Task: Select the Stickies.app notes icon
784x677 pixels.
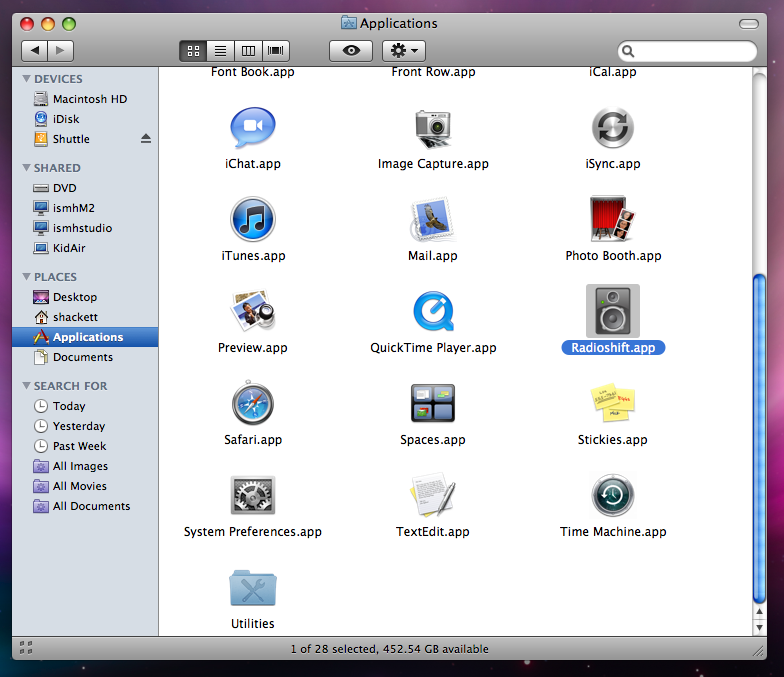Action: pyautogui.click(x=612, y=403)
